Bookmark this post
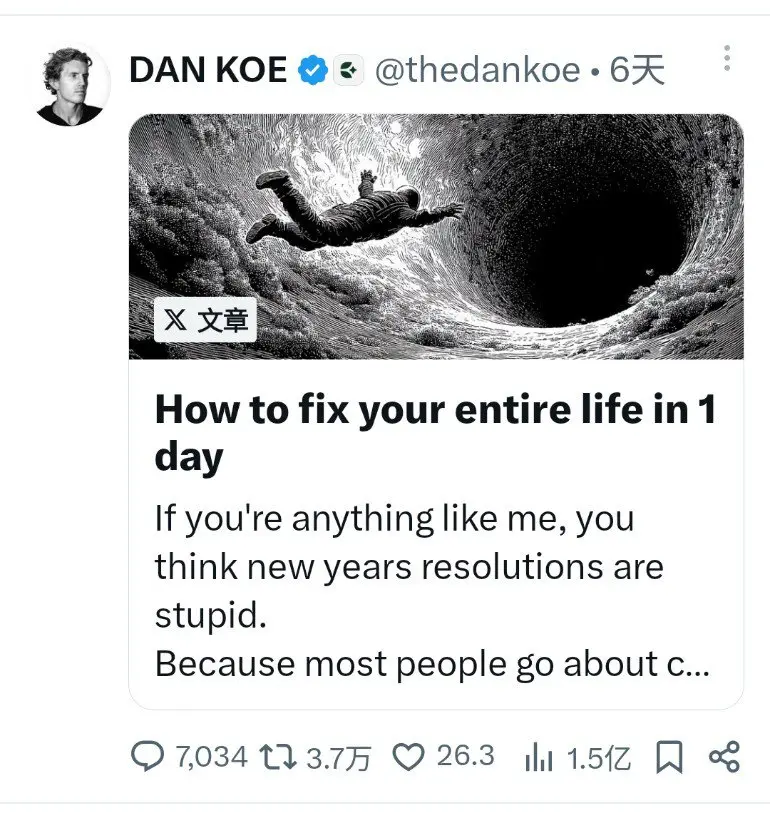This screenshot has height=826, width=770. coord(669,757)
